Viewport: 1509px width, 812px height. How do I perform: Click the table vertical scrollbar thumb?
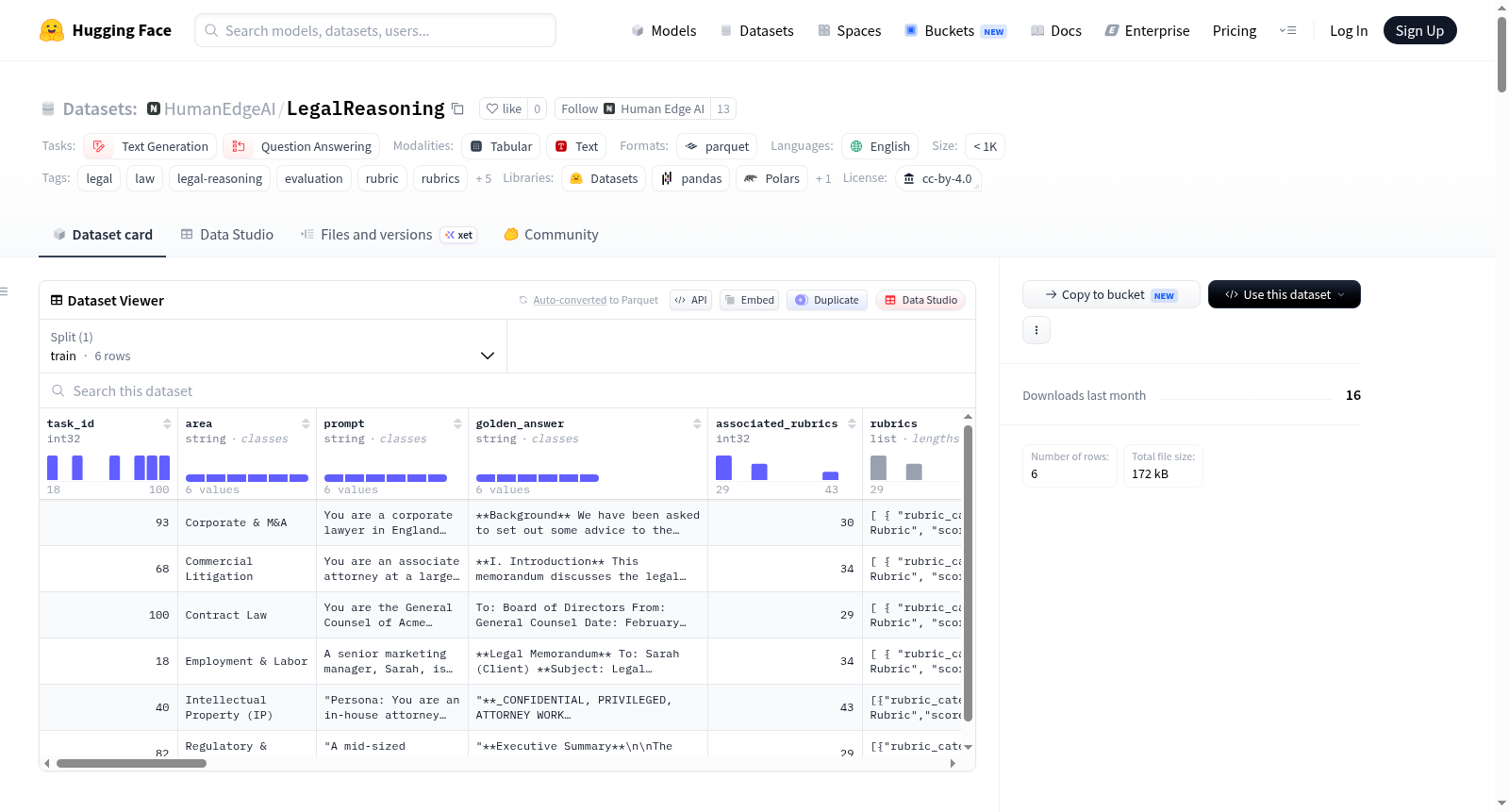(968, 573)
